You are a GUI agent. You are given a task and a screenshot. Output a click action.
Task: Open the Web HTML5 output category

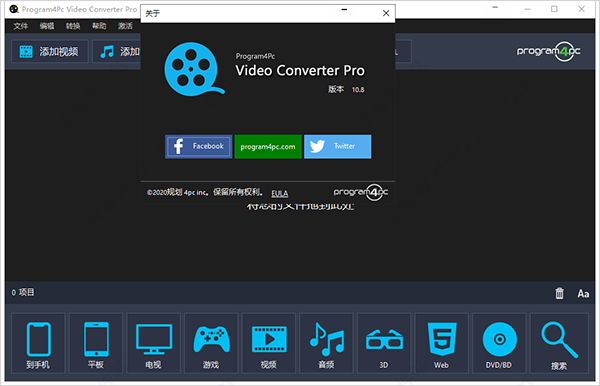442,343
